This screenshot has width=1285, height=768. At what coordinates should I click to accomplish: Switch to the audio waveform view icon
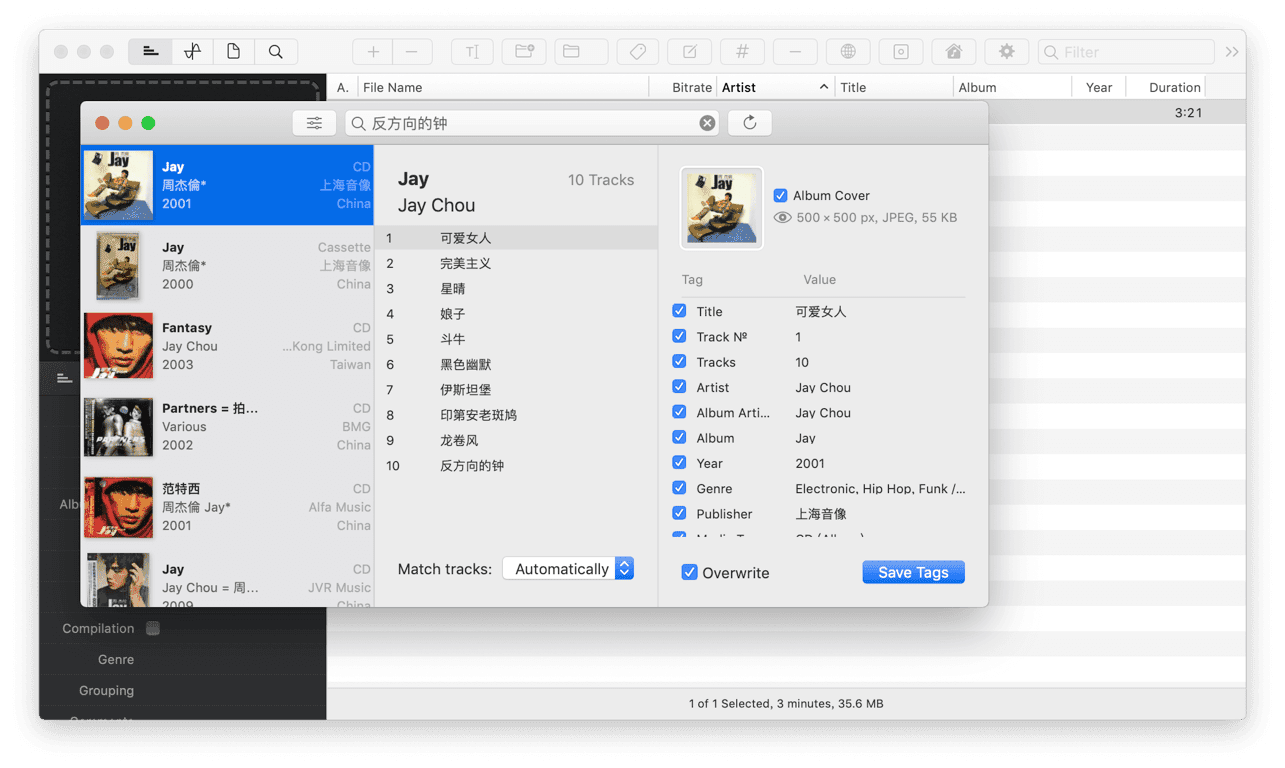click(191, 51)
